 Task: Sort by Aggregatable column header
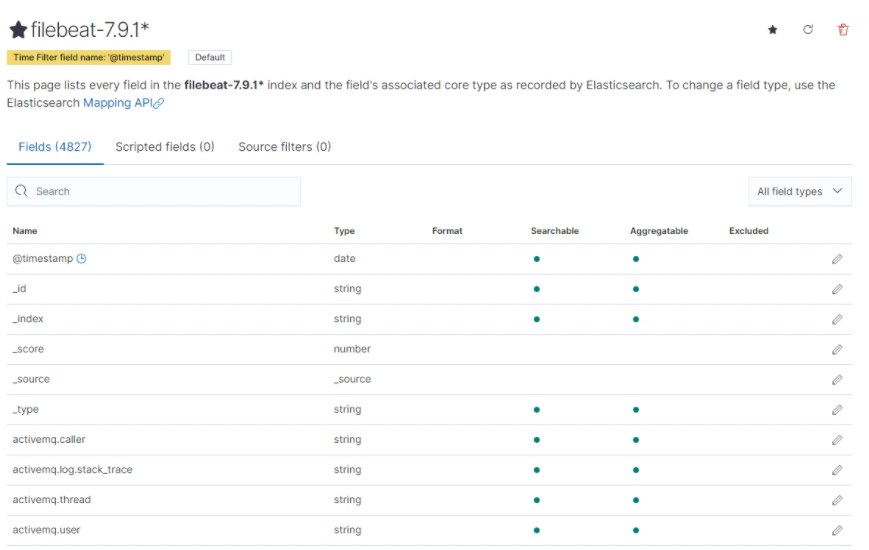click(x=659, y=231)
